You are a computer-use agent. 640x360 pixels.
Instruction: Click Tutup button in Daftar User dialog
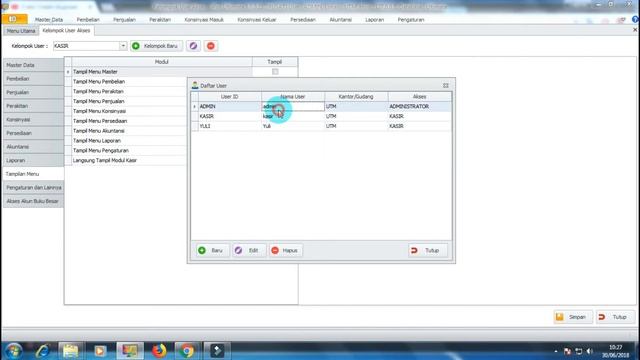427,250
